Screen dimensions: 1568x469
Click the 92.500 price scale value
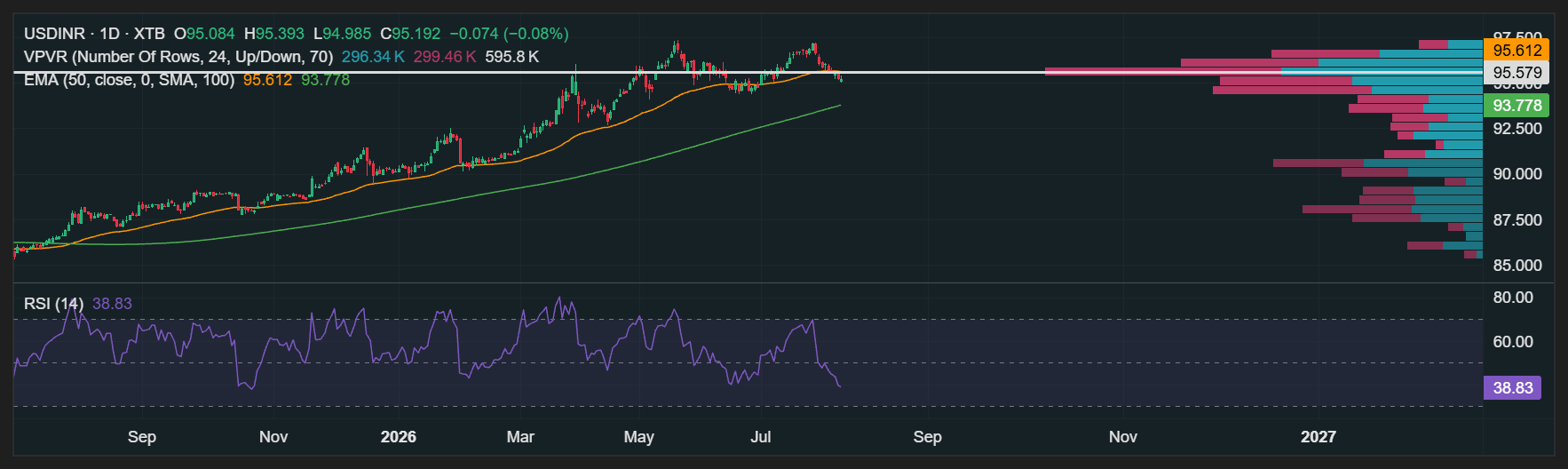coord(1517,129)
